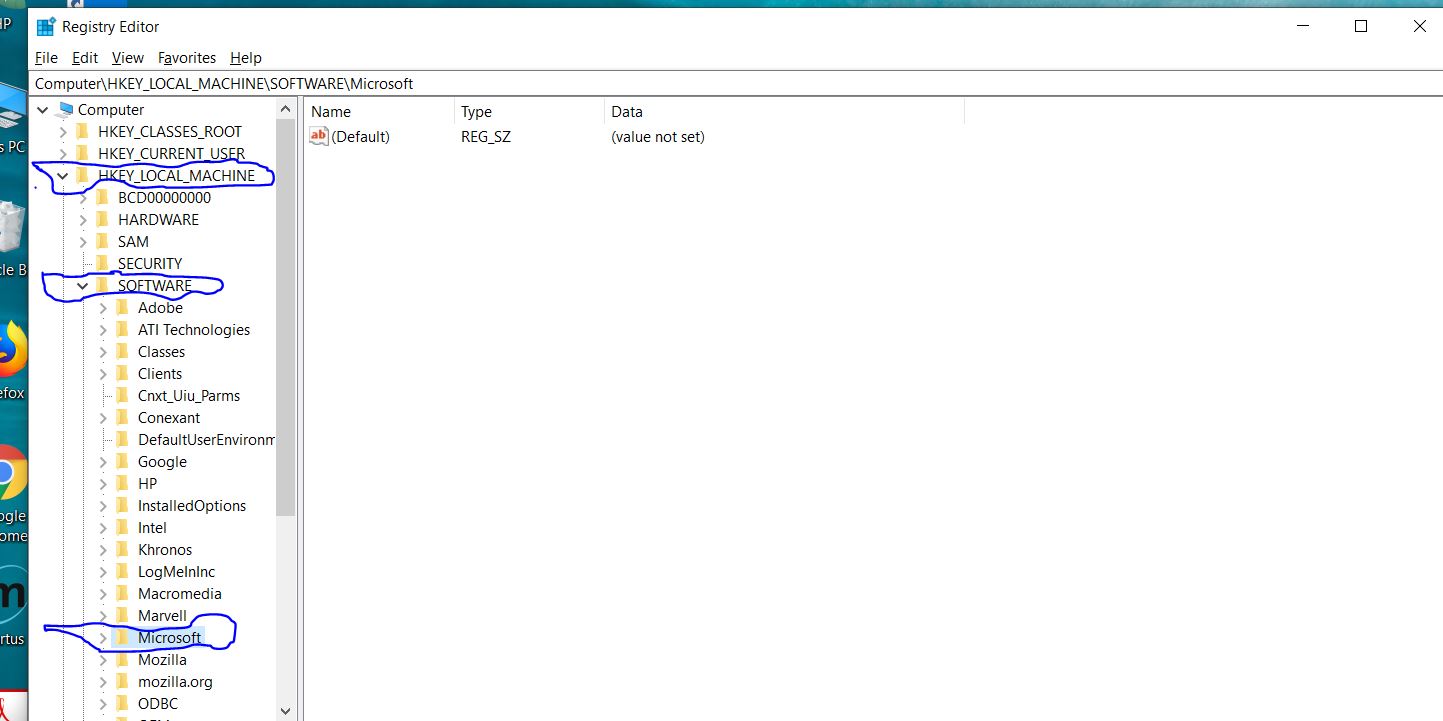
Task: Open the Edit menu
Action: coord(85,58)
